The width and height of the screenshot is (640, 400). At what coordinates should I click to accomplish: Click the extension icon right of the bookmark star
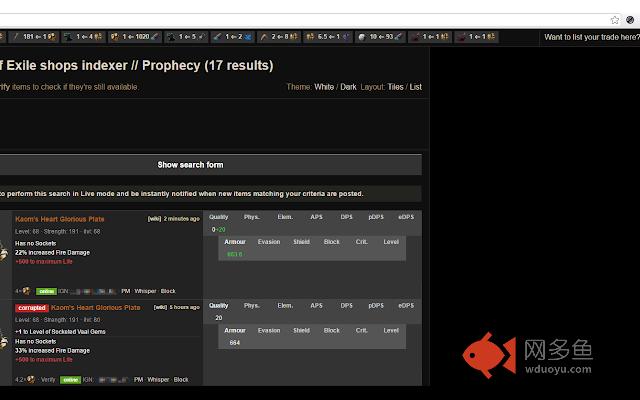point(630,20)
